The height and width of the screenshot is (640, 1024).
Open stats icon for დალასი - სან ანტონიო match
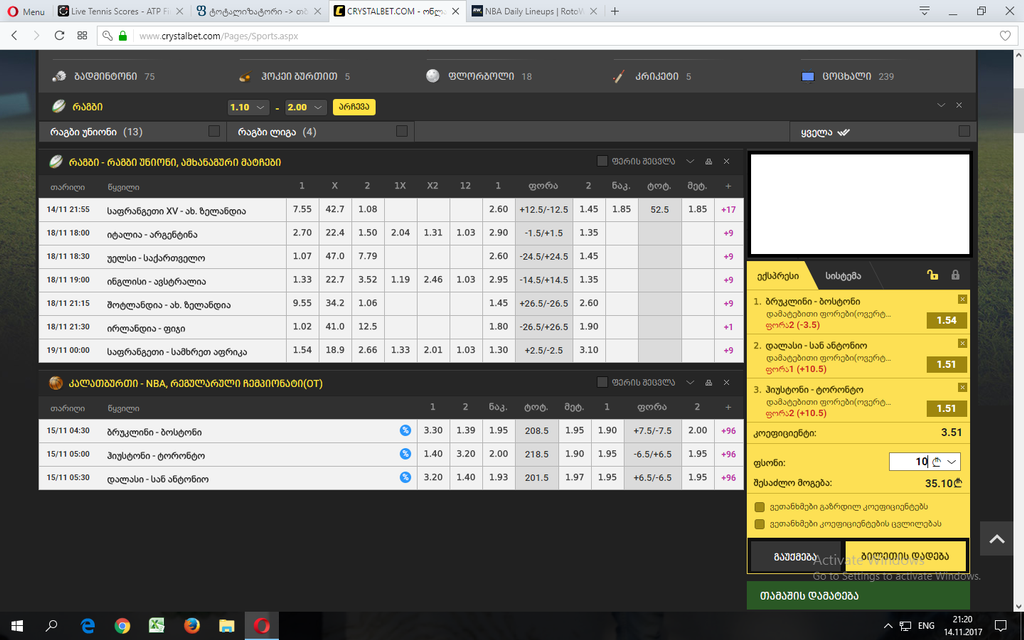click(x=405, y=477)
